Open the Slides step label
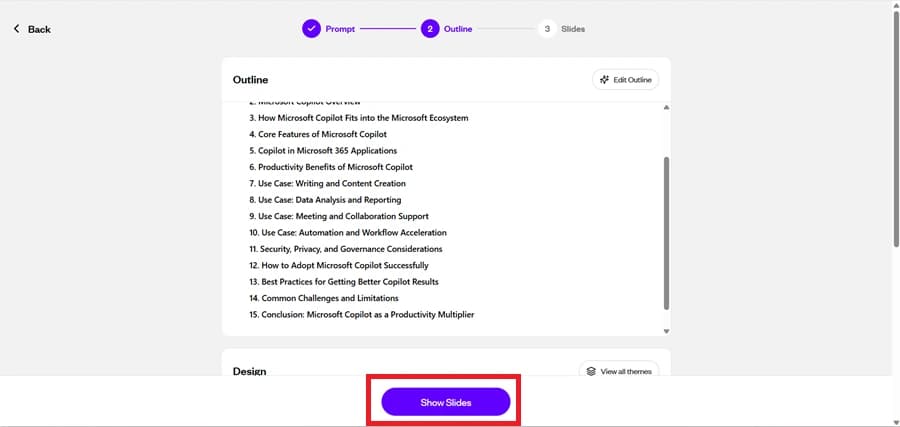Viewport: 900px width, 427px height. point(573,29)
